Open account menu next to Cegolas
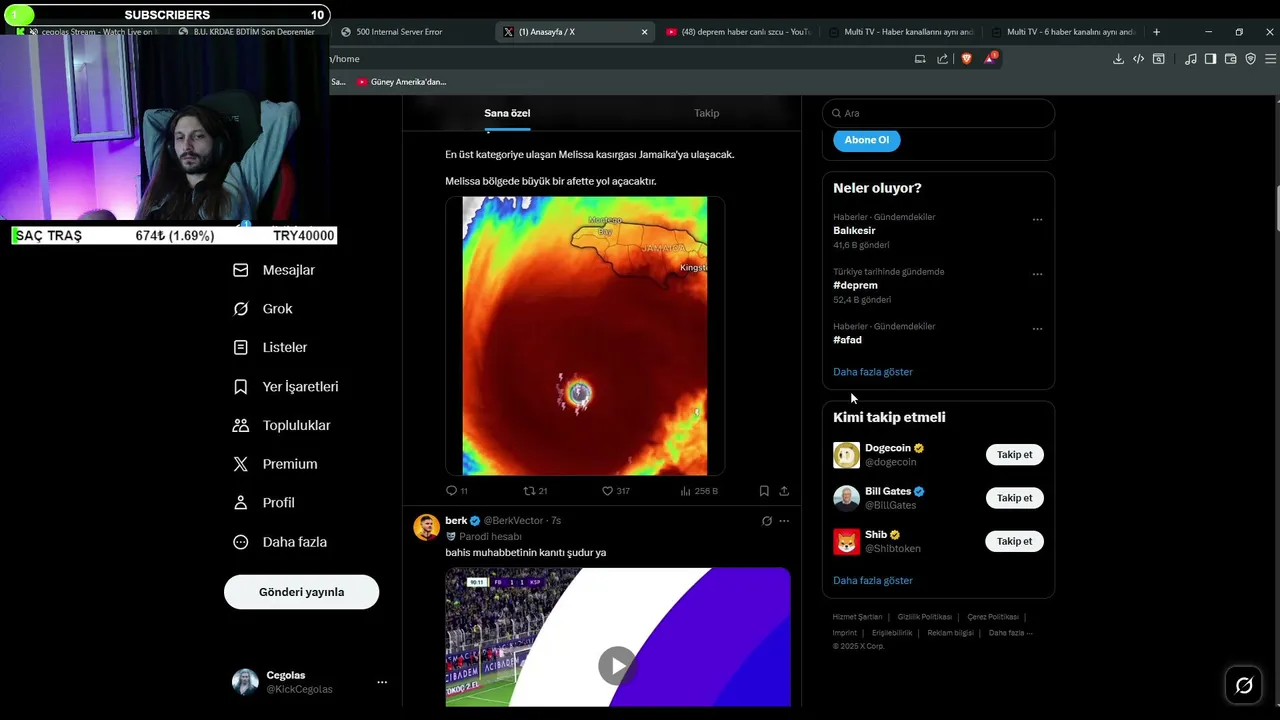Viewport: 1280px width, 720px height. [381, 682]
